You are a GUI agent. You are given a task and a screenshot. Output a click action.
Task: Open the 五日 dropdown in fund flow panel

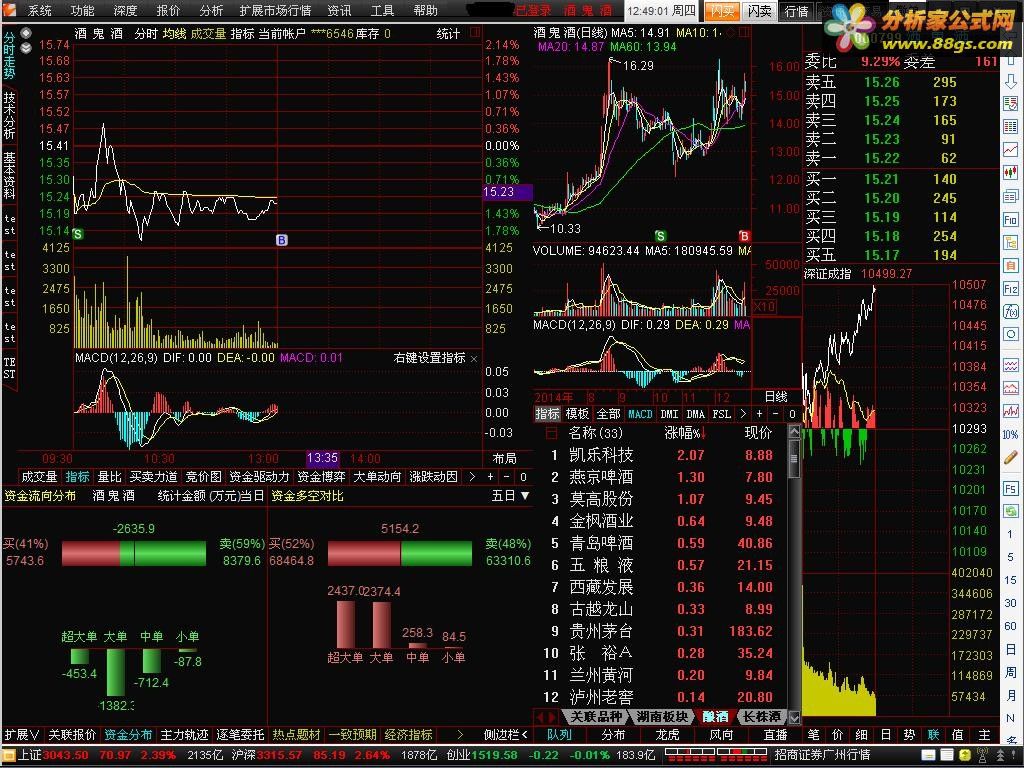[x=510, y=496]
